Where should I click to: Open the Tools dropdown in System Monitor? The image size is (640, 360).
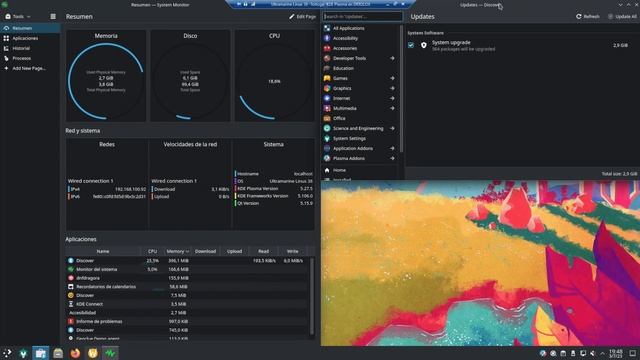18,17
